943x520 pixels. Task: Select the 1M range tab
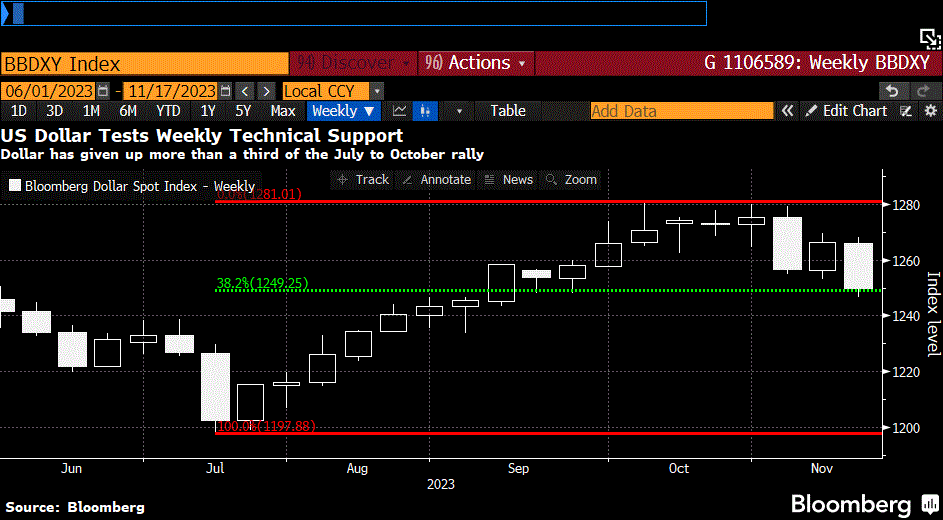pyautogui.click(x=91, y=111)
